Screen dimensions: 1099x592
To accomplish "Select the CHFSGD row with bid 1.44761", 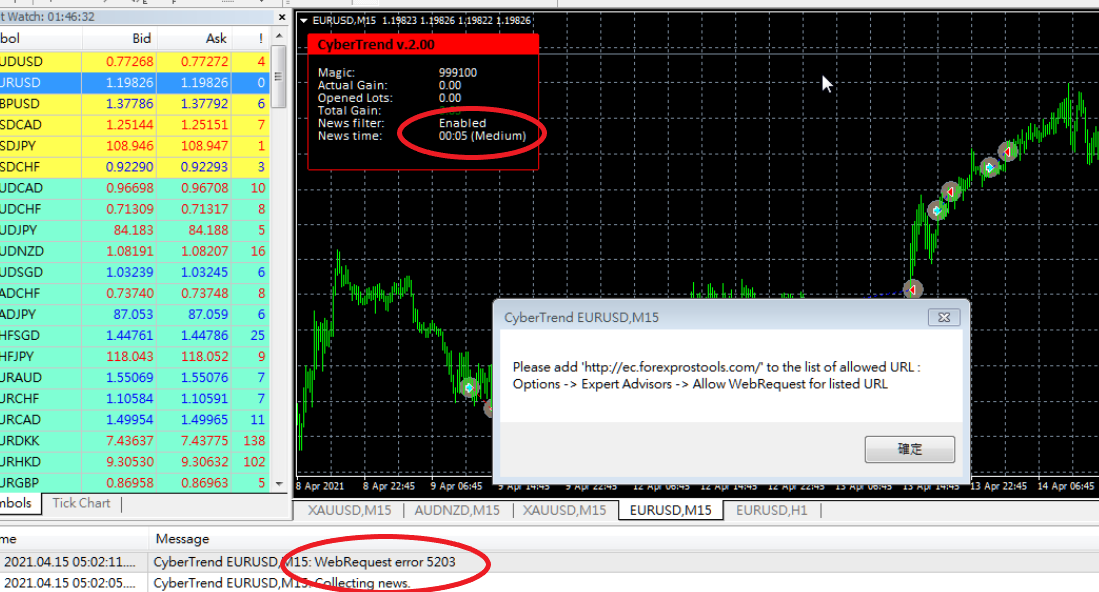I will (x=135, y=335).
